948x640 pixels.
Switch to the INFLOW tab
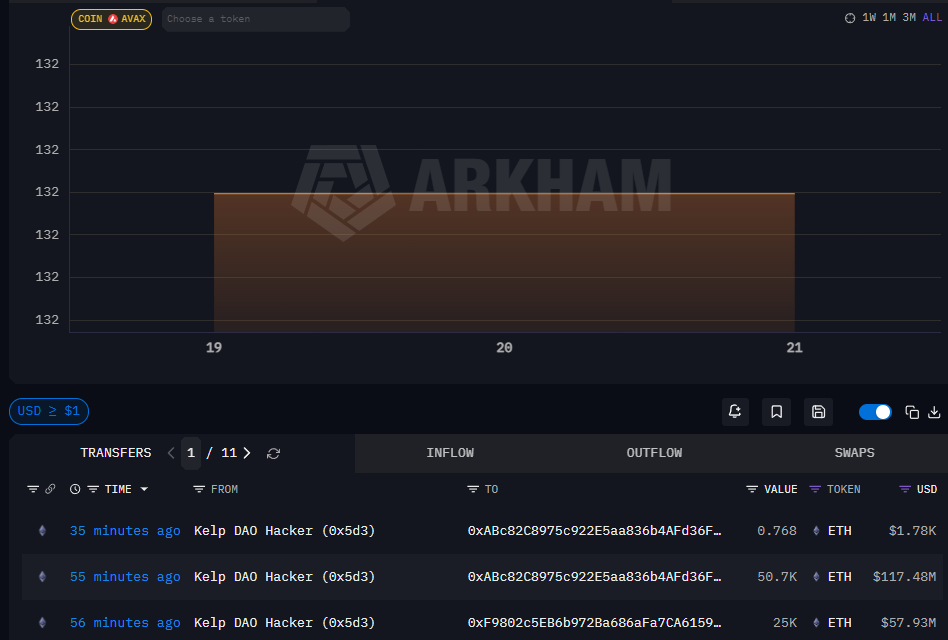click(450, 453)
